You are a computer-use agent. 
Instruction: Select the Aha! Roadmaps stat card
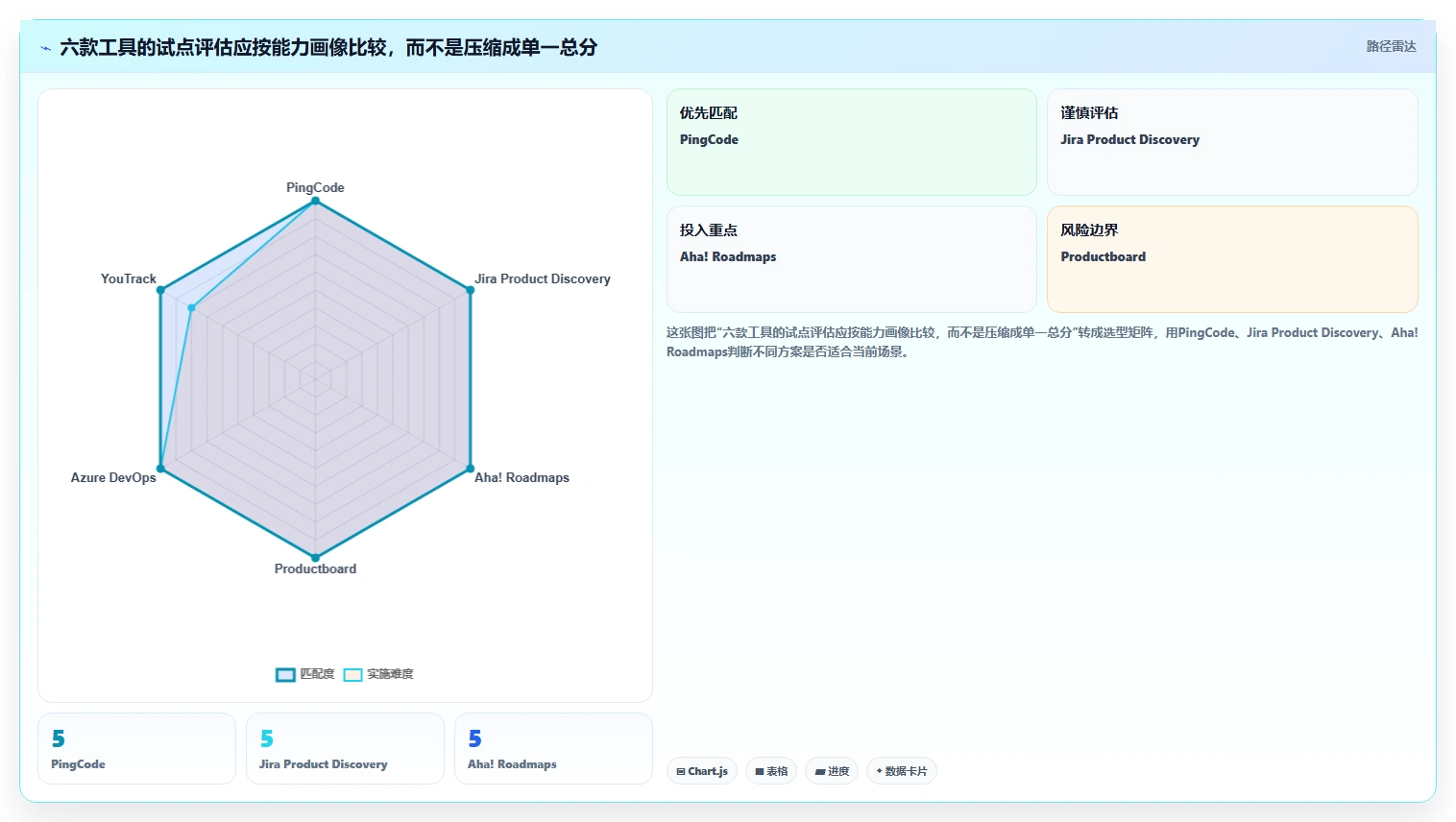point(553,749)
